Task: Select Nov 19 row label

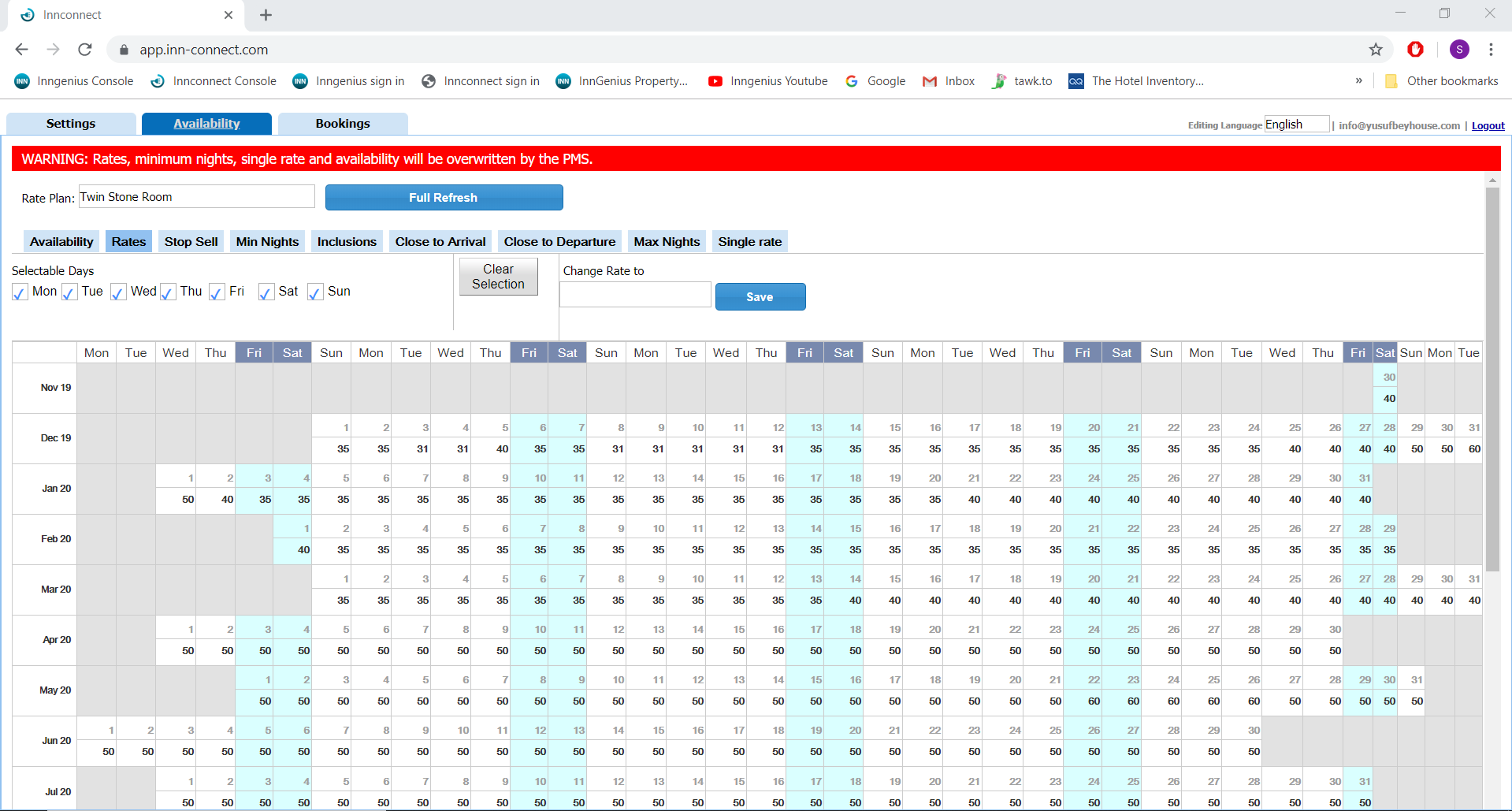Action: click(56, 388)
